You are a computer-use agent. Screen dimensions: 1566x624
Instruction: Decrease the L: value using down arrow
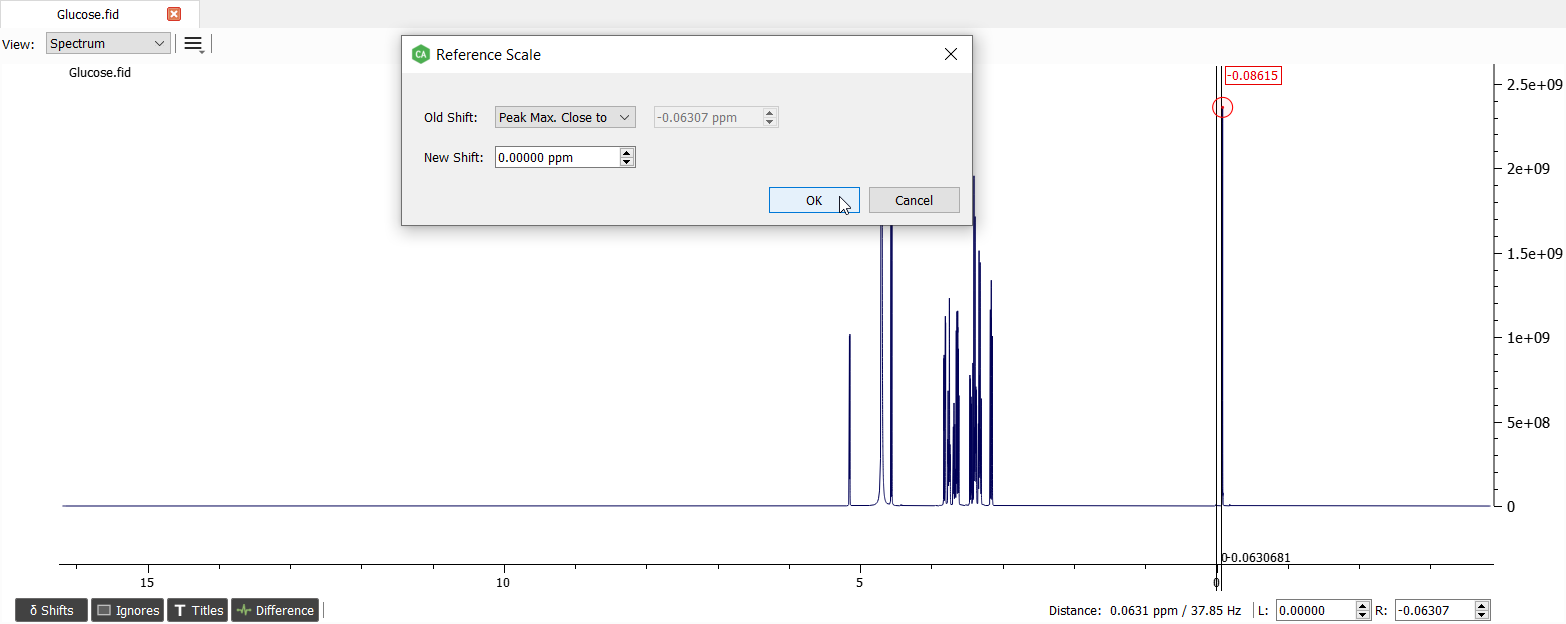1362,615
